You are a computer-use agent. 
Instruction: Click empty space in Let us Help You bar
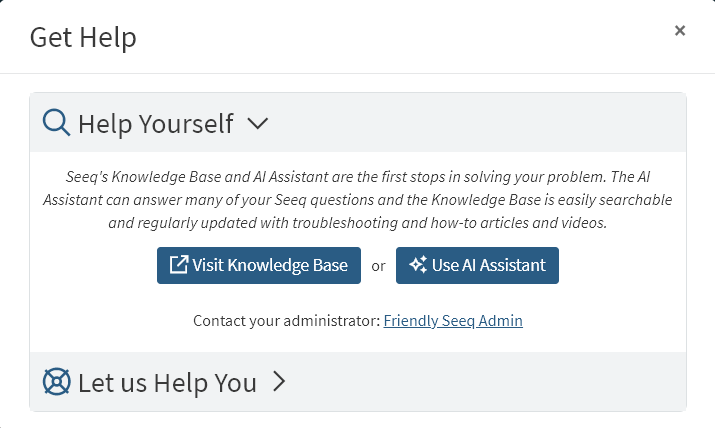click(480, 382)
